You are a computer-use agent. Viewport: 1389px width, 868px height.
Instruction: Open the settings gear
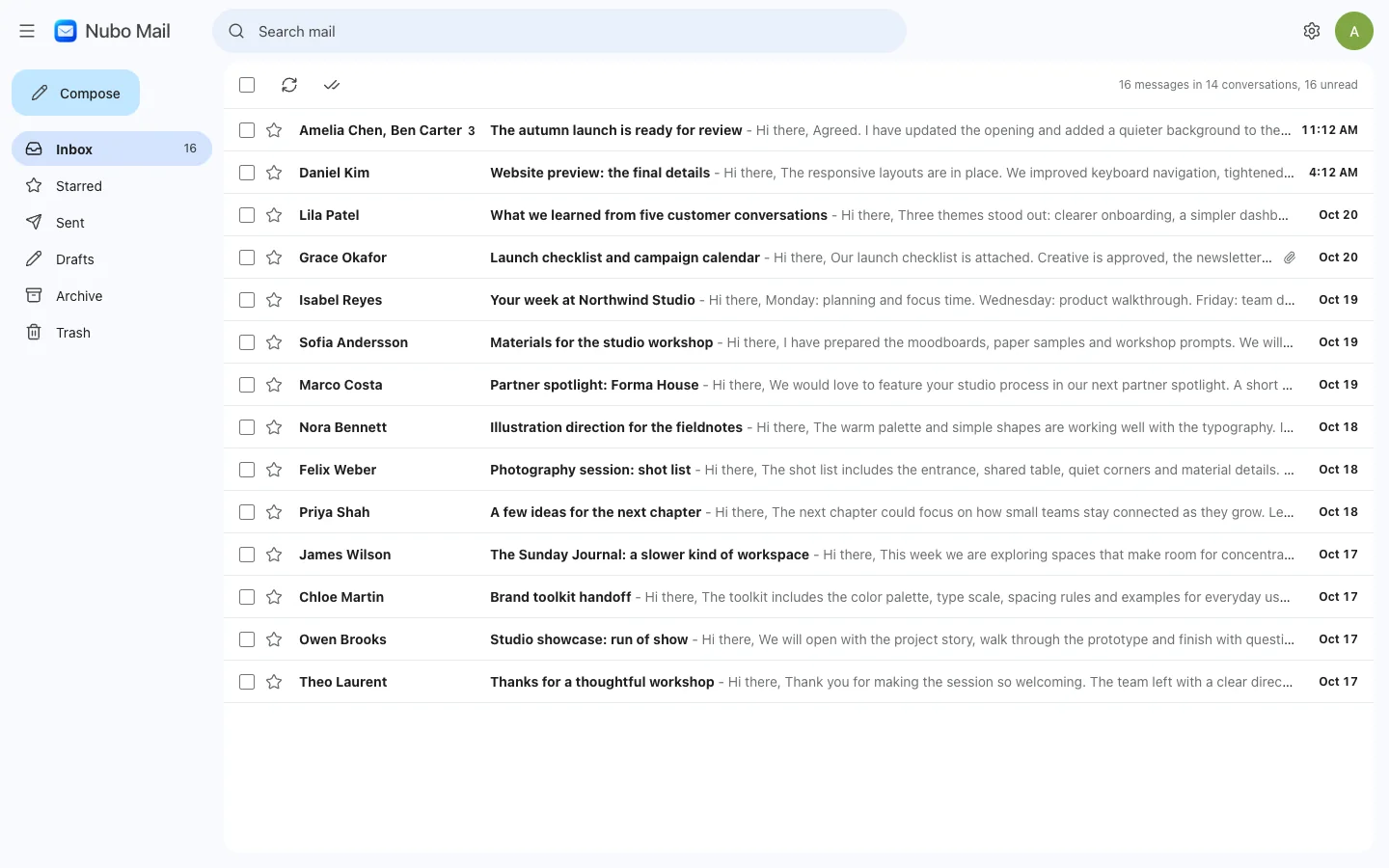tap(1312, 31)
